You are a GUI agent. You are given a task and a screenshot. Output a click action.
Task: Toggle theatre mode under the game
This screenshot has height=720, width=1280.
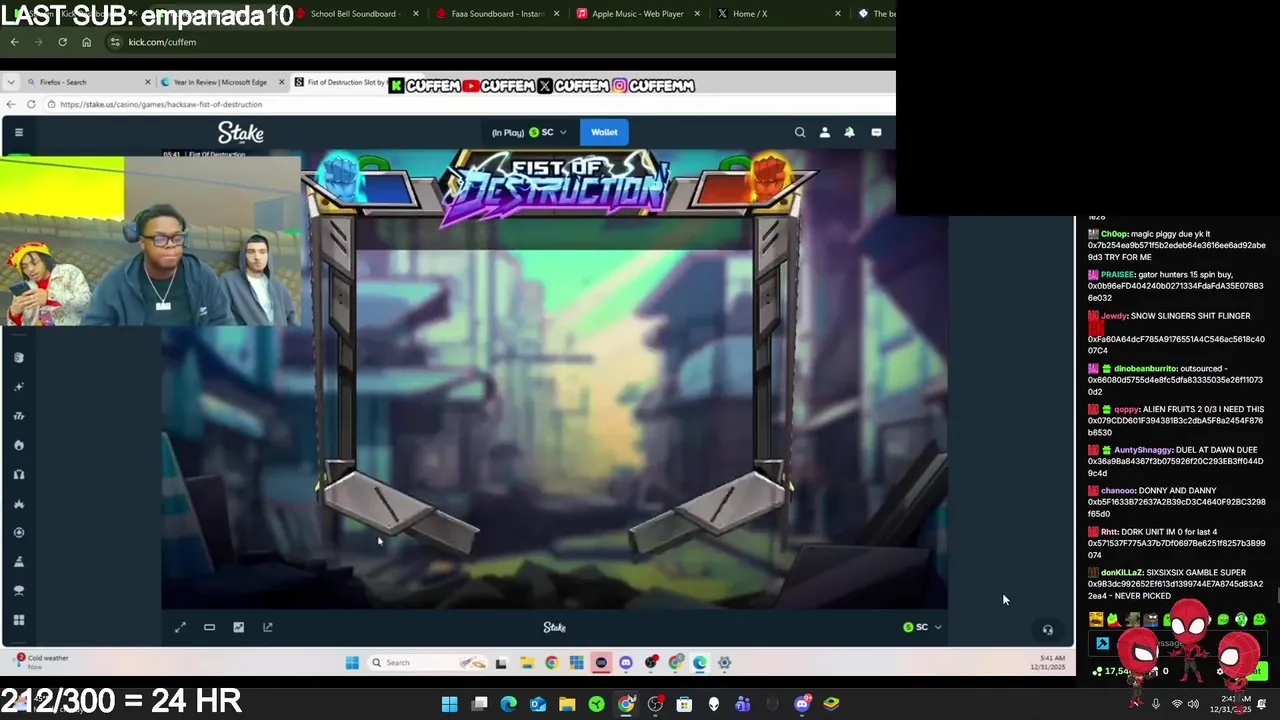coord(209,627)
